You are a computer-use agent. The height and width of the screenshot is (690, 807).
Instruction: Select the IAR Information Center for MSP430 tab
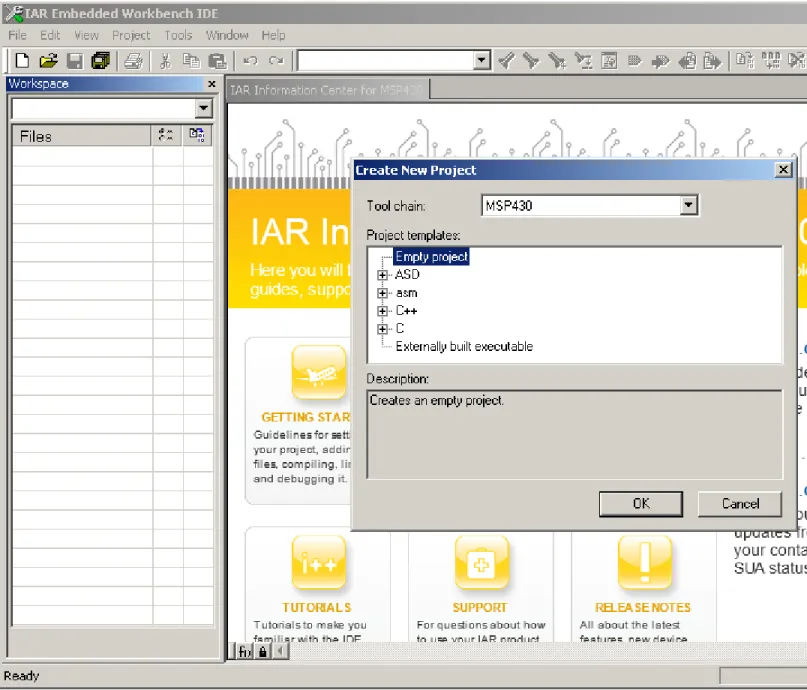(x=327, y=90)
